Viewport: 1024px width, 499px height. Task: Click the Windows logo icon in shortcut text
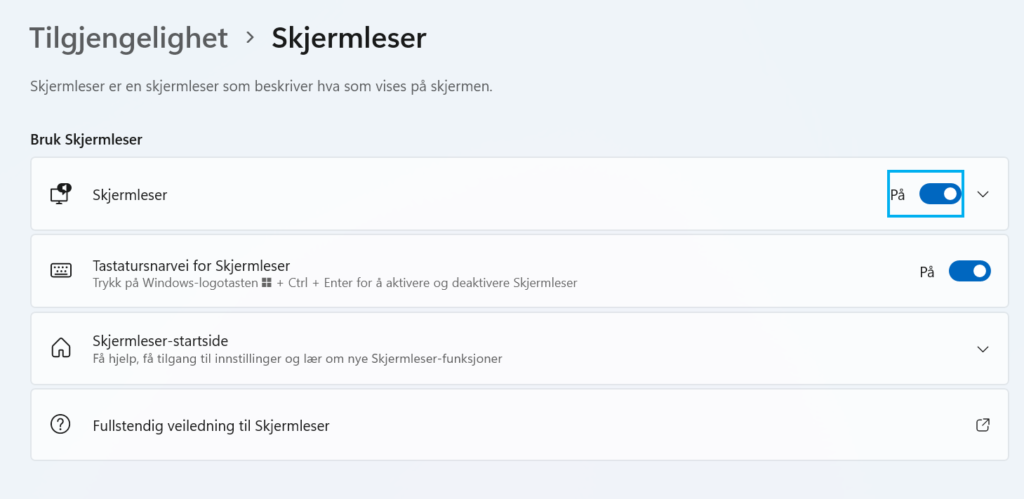point(267,284)
